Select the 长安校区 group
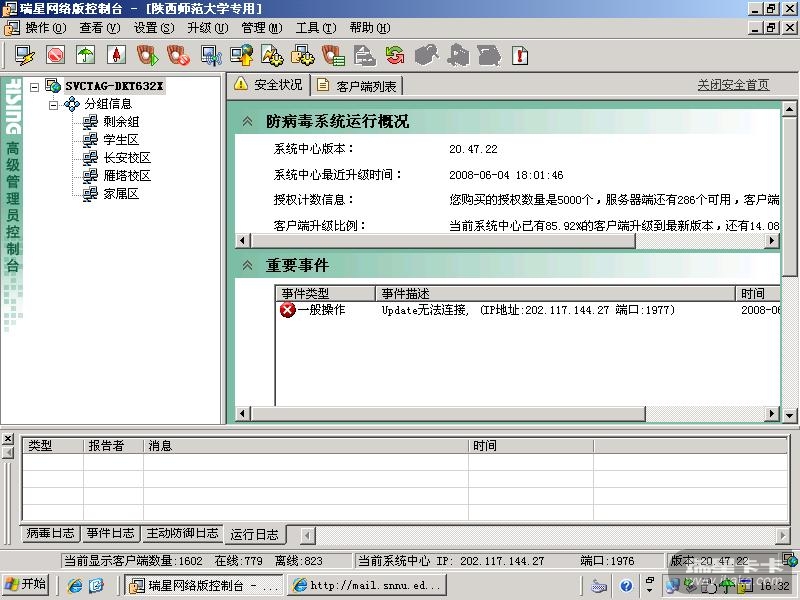Viewport: 800px width, 600px height. click(x=128, y=157)
